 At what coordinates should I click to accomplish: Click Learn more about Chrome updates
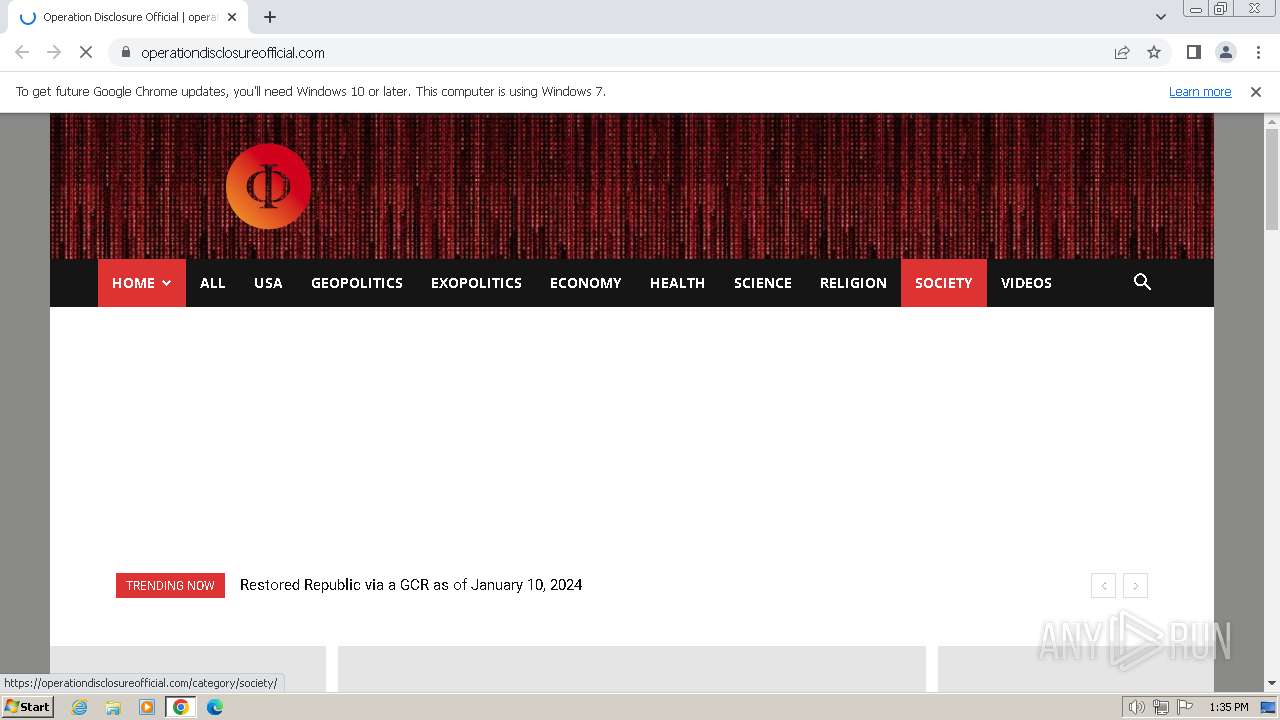click(1200, 91)
